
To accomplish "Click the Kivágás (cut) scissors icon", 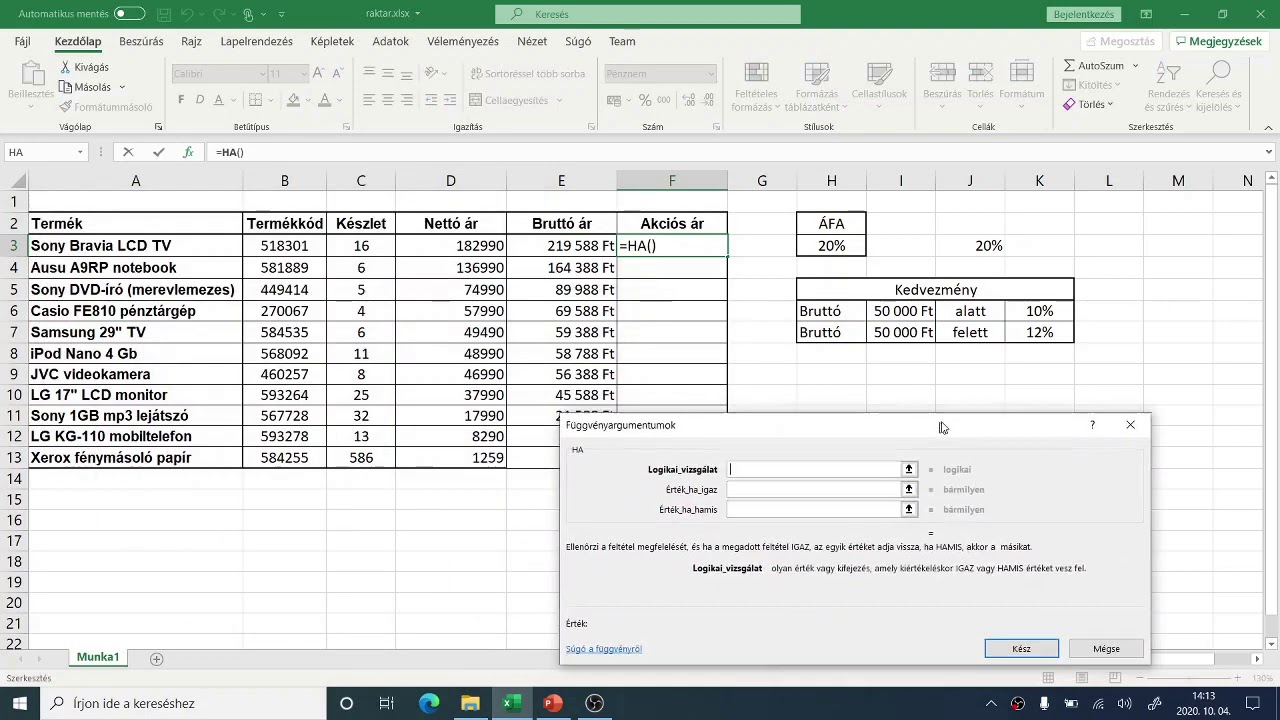I will [66, 67].
